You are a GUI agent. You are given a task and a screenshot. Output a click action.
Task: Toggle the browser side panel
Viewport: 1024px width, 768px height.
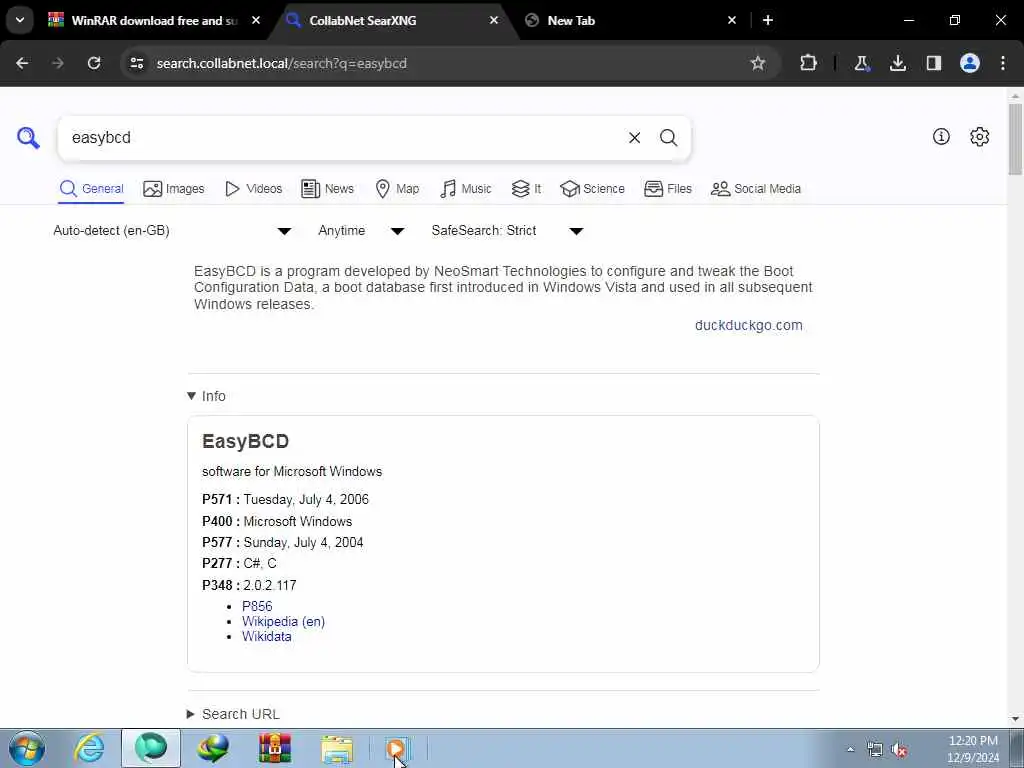point(934,63)
